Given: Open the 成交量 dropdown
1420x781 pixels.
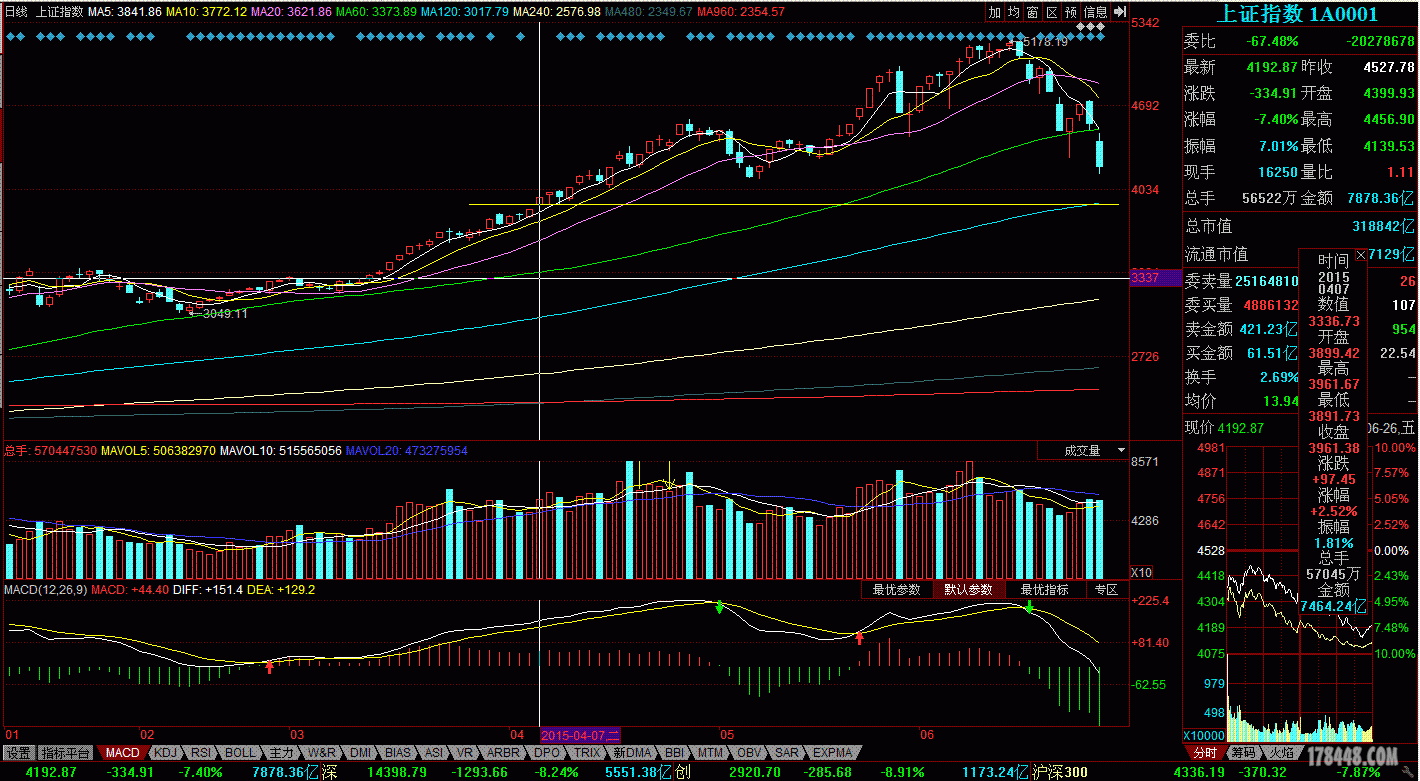Looking at the screenshot, I should (x=1083, y=451).
